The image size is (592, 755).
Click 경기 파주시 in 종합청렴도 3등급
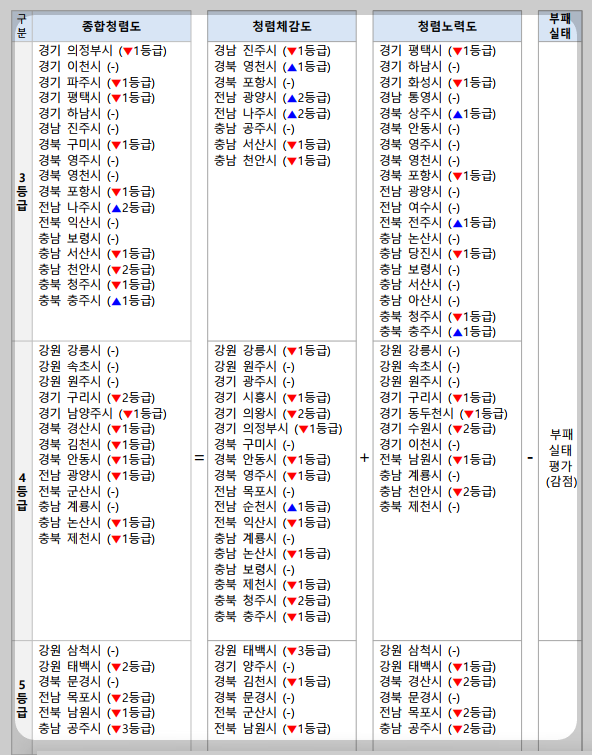97,82
